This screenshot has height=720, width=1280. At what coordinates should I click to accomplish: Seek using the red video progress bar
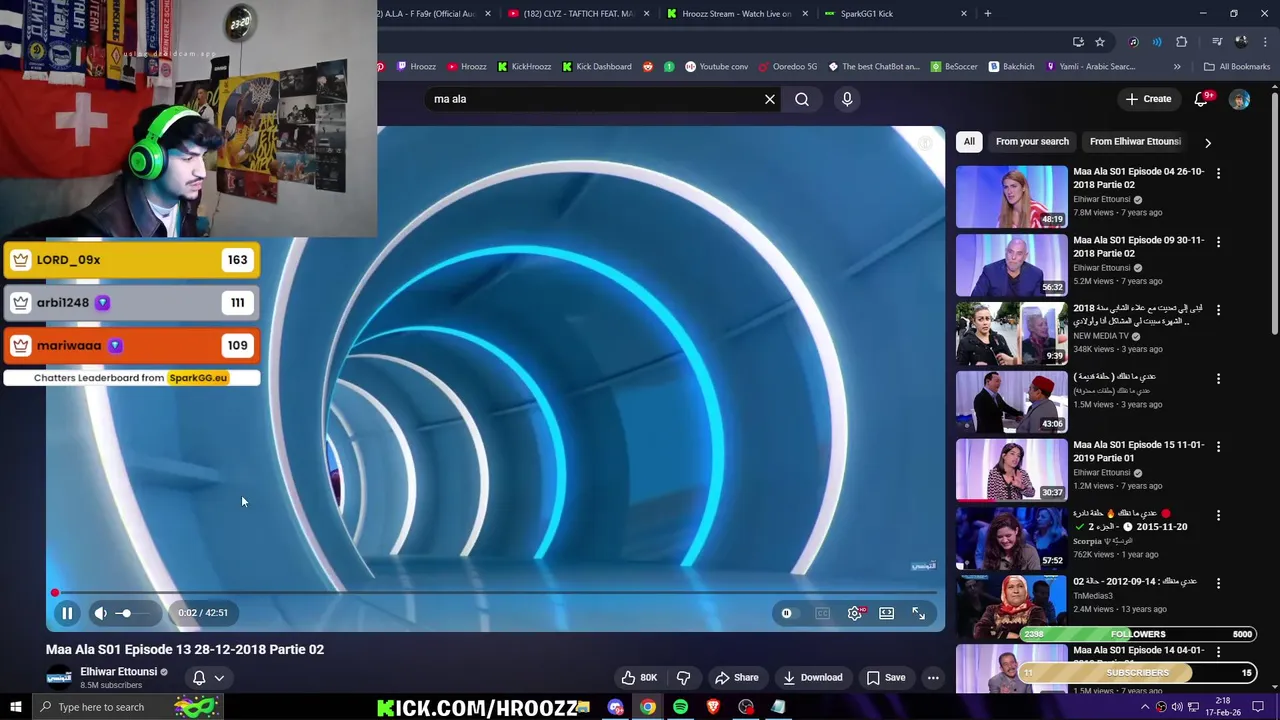(x=495, y=593)
